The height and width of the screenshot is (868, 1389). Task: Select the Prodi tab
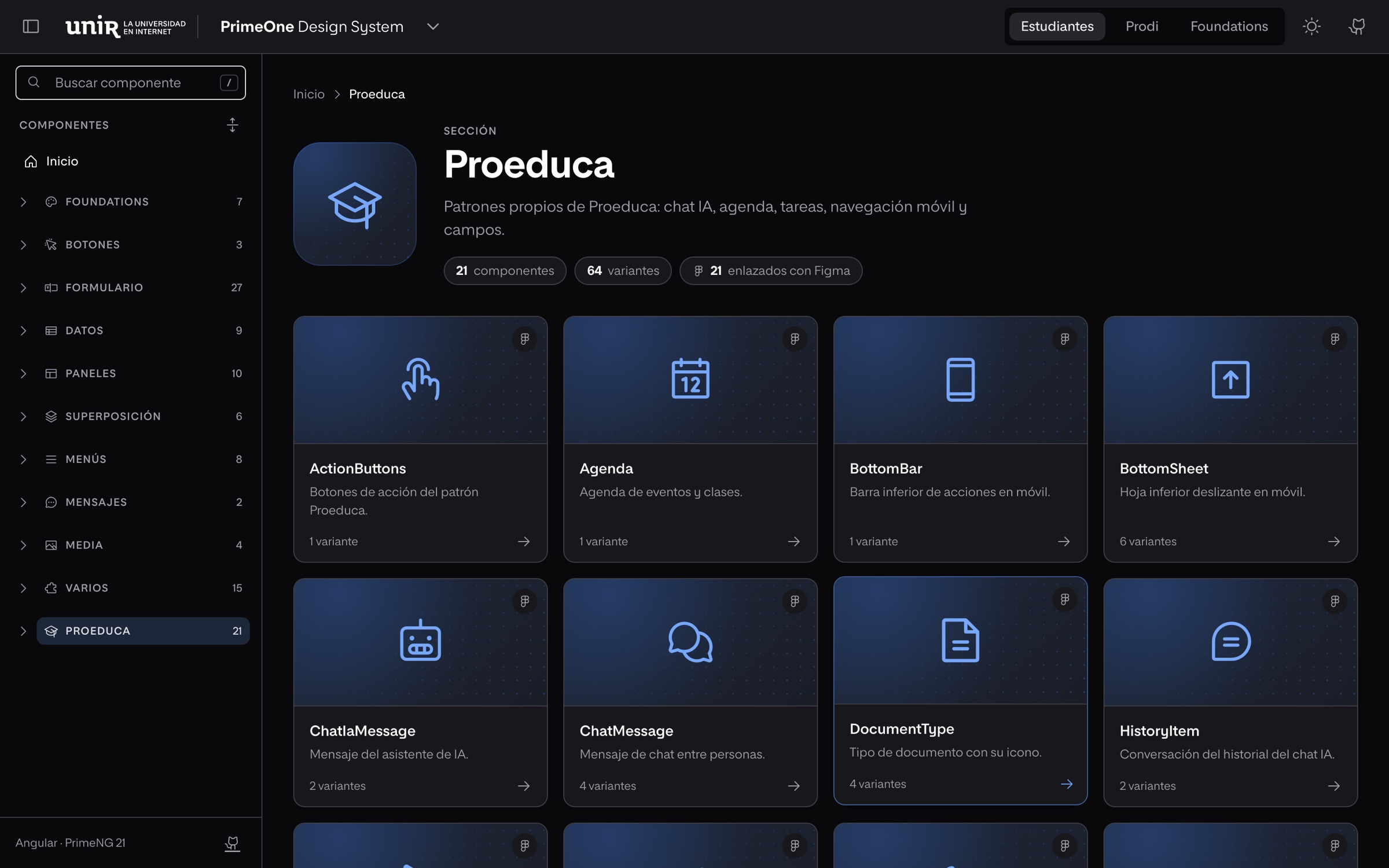[1141, 27]
